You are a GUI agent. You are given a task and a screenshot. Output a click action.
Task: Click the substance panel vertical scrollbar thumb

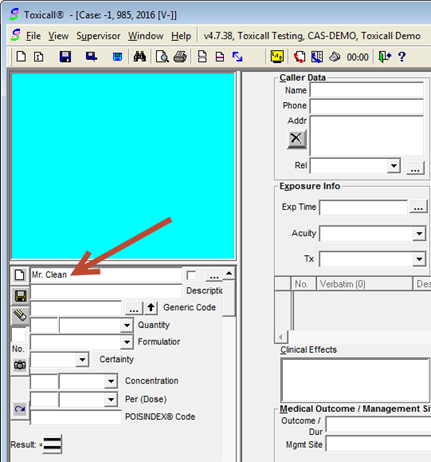tap(229, 297)
